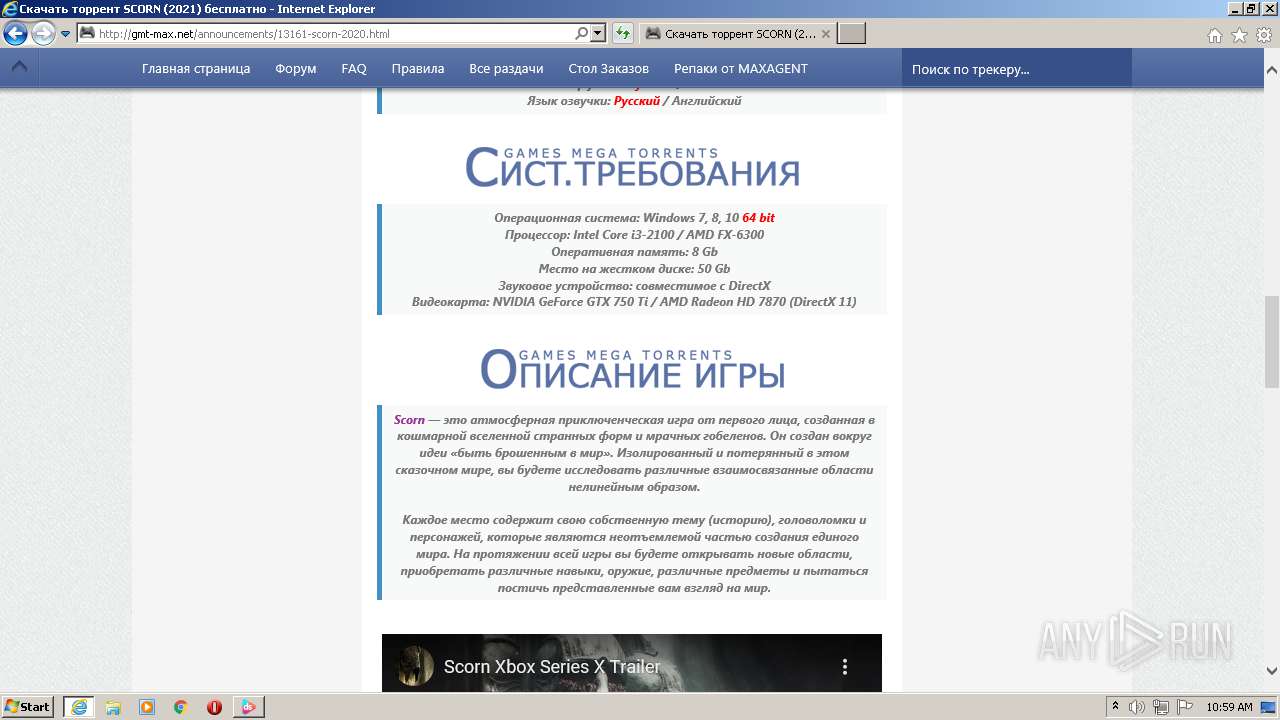Click 'Оперативная память: 8 Gb' line

[x=634, y=252]
